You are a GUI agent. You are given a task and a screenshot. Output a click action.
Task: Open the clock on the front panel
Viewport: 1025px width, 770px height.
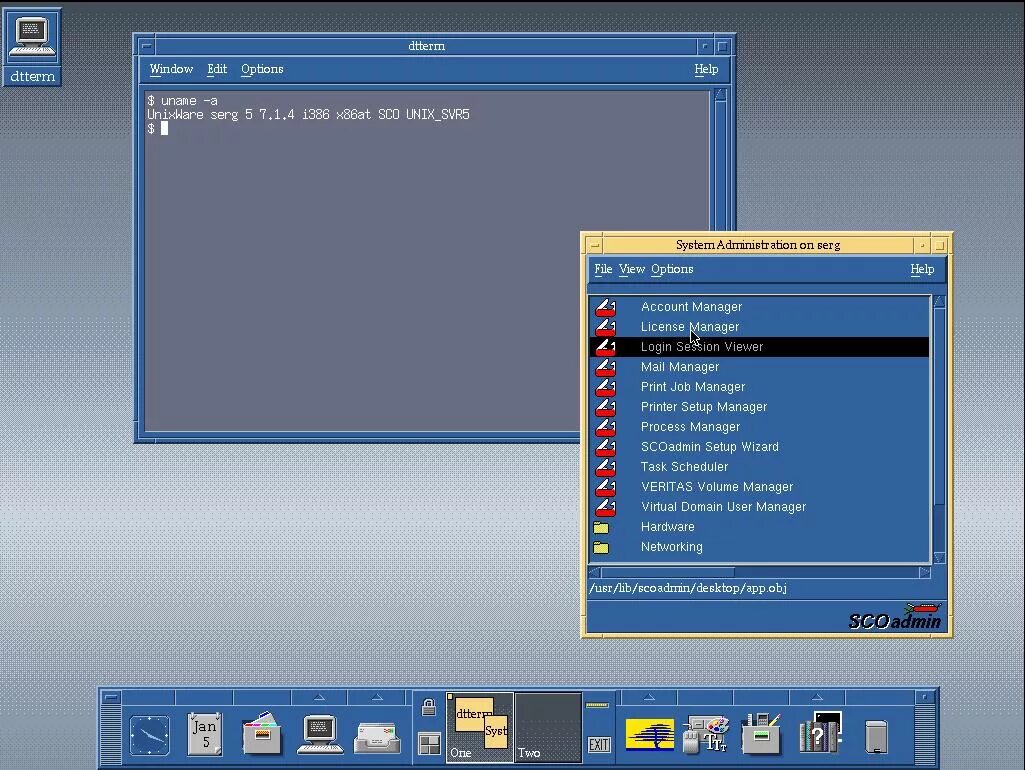click(150, 735)
